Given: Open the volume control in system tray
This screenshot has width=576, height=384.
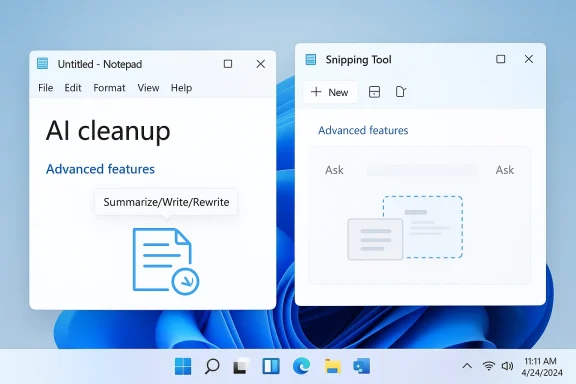Looking at the screenshot, I should pos(507,366).
